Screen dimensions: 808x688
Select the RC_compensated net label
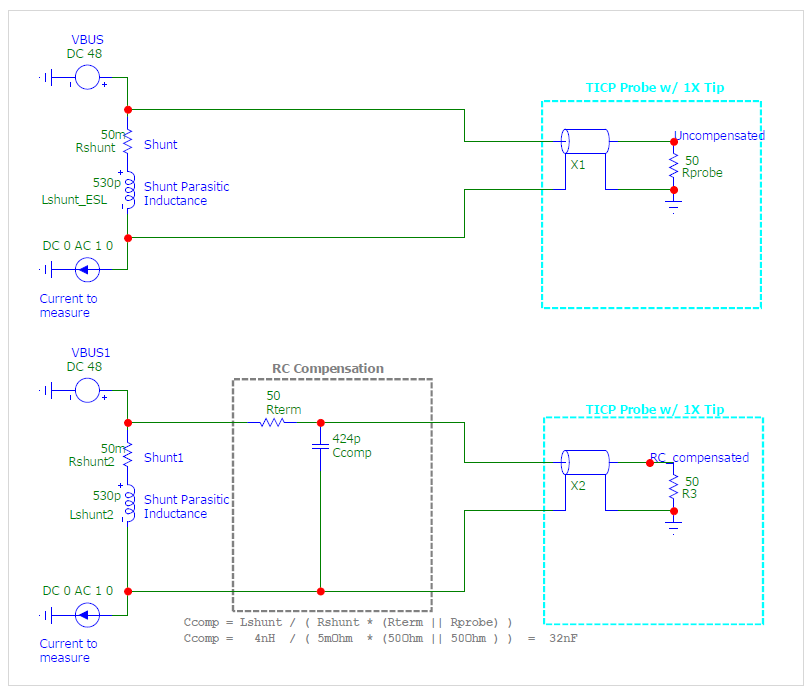pos(699,458)
